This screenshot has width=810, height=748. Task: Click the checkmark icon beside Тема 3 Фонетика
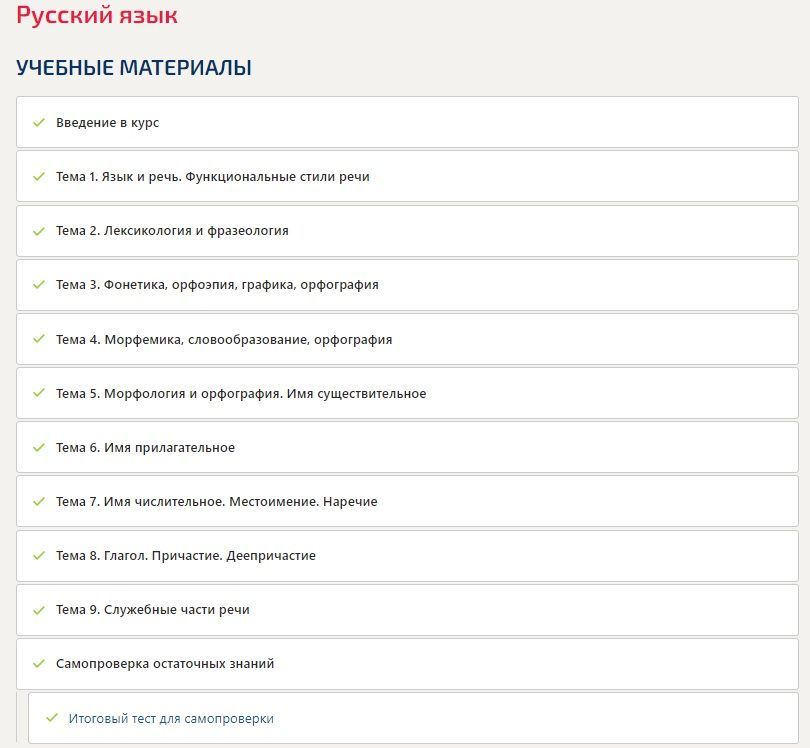[x=39, y=285]
